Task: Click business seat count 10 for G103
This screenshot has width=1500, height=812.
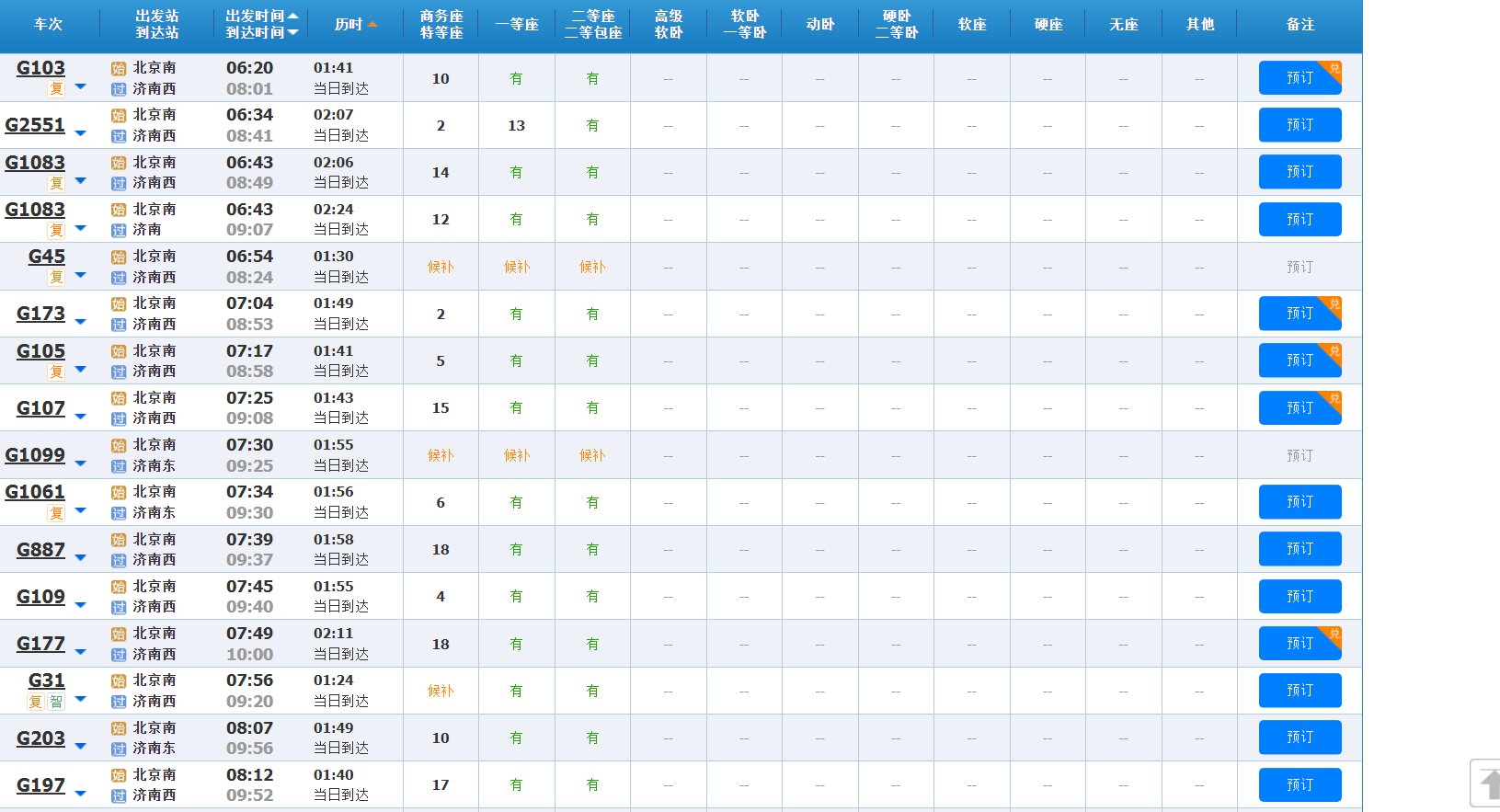Action: pos(441,79)
